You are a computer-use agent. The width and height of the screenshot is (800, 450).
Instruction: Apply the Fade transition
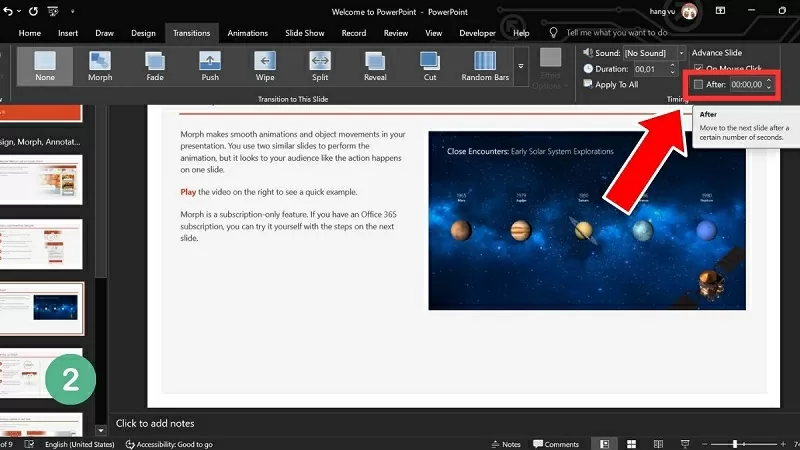155,68
